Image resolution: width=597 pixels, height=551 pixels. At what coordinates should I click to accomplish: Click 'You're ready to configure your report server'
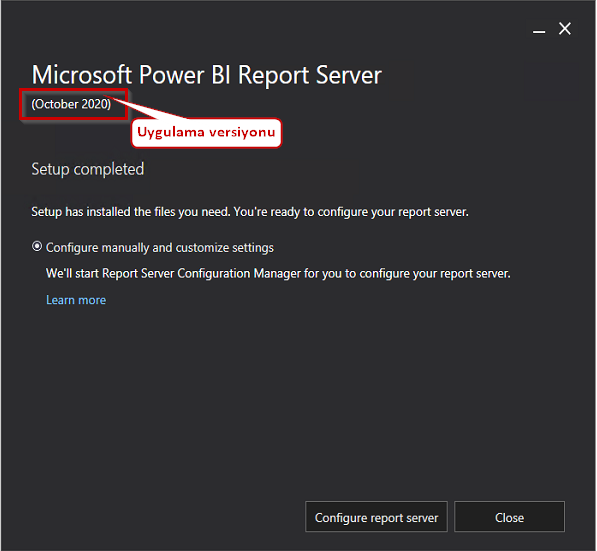click(x=351, y=212)
